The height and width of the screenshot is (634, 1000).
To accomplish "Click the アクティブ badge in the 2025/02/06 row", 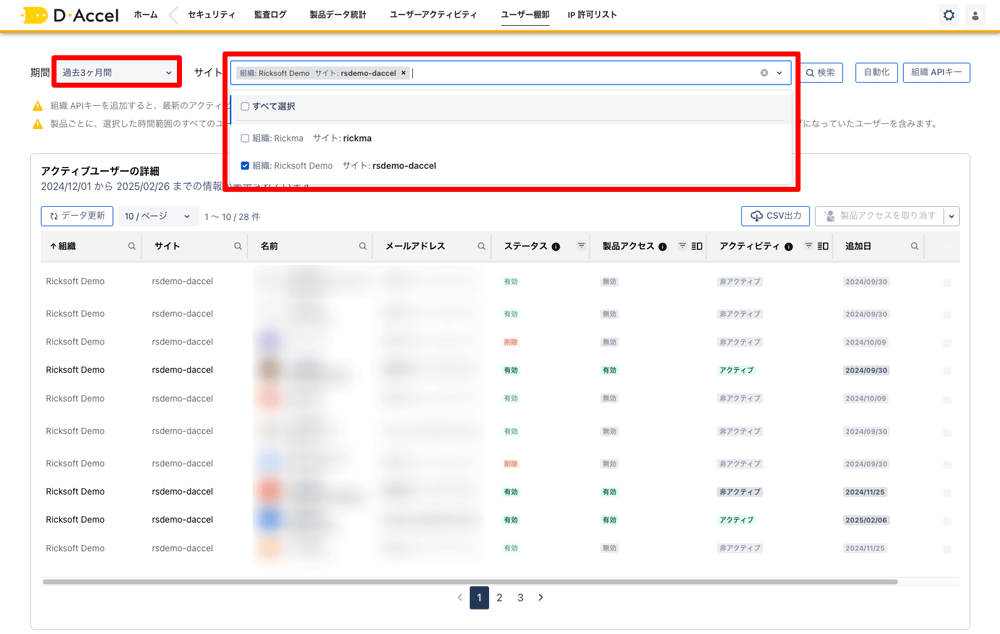I will pos(737,520).
